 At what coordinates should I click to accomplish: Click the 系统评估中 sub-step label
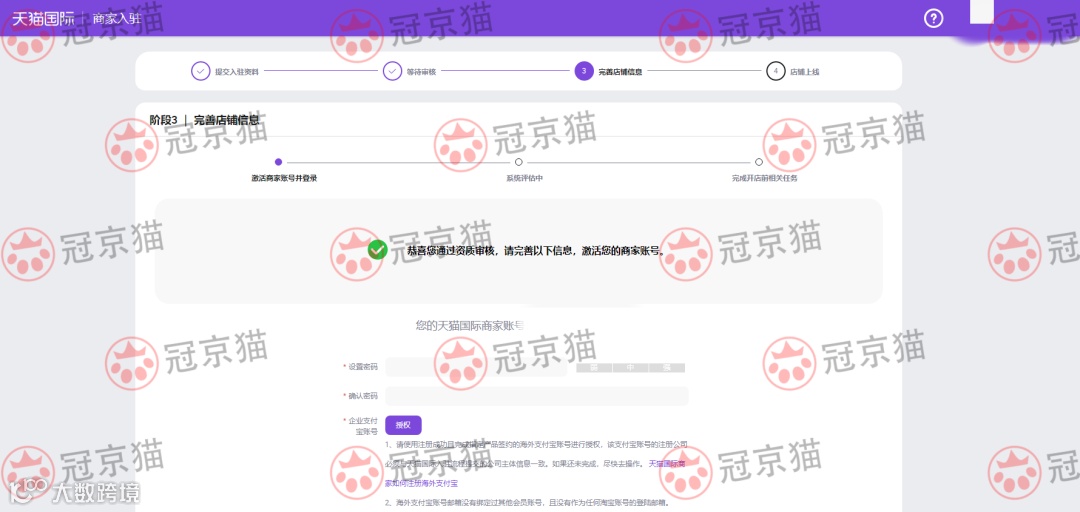click(x=524, y=178)
